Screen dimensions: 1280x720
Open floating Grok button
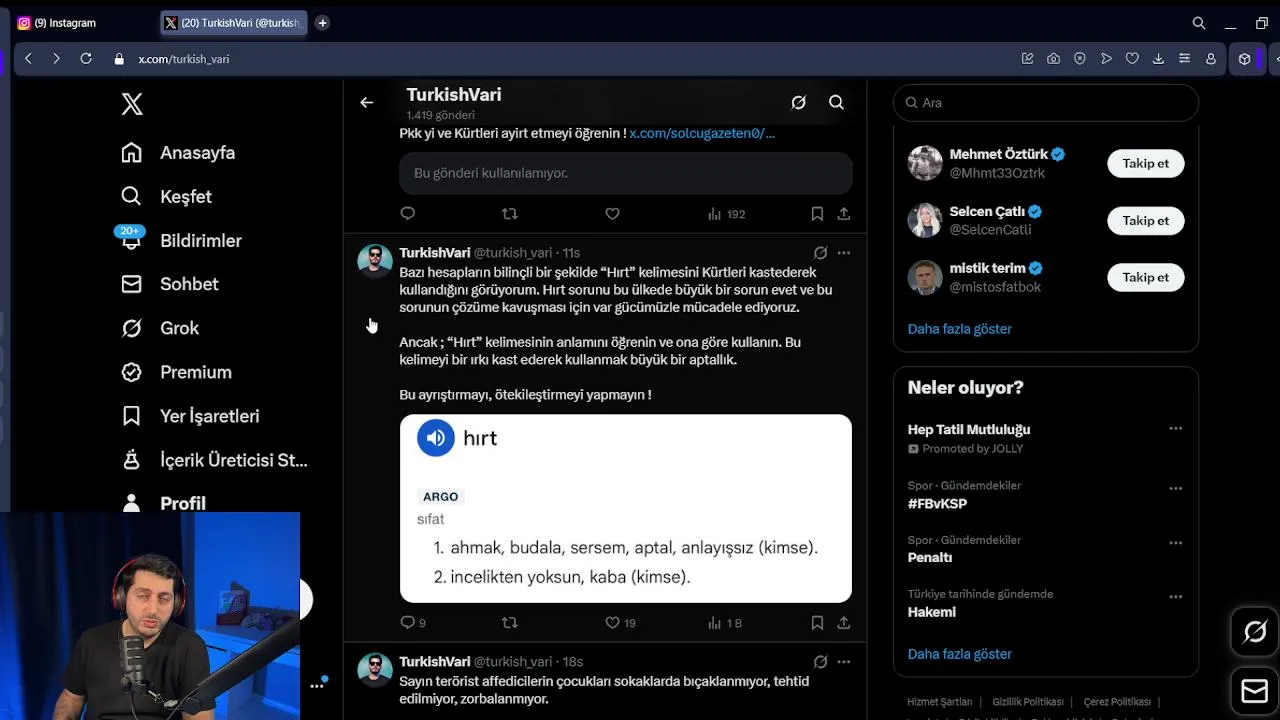[x=1255, y=632]
